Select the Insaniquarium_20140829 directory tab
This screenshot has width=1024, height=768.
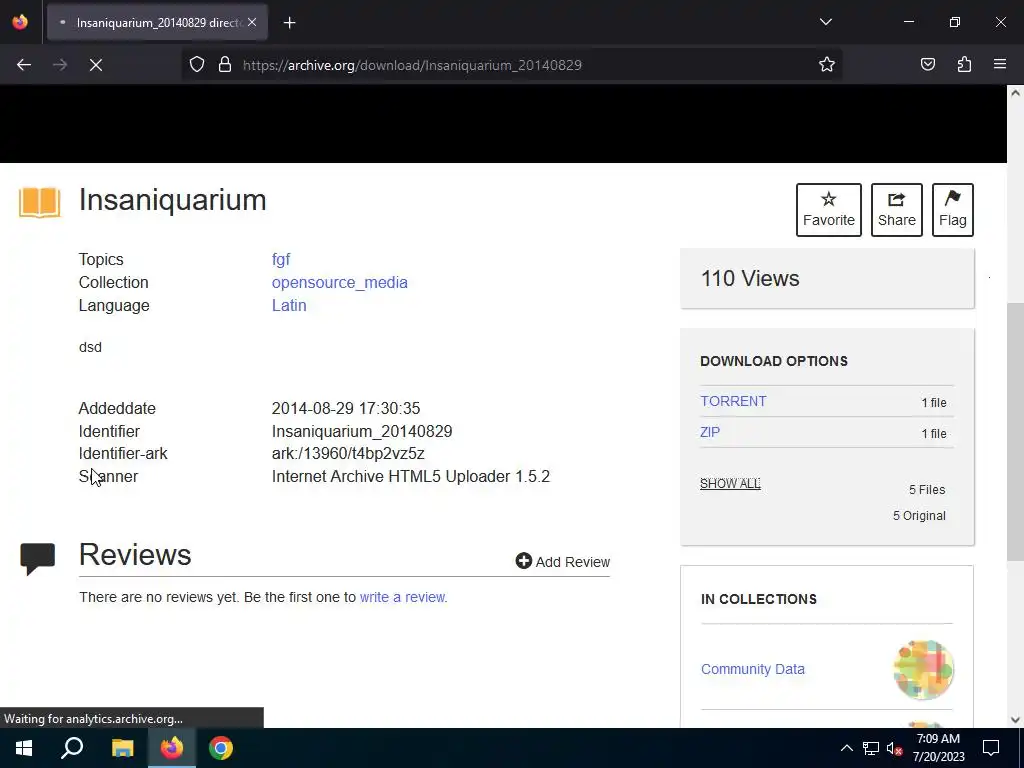157,22
